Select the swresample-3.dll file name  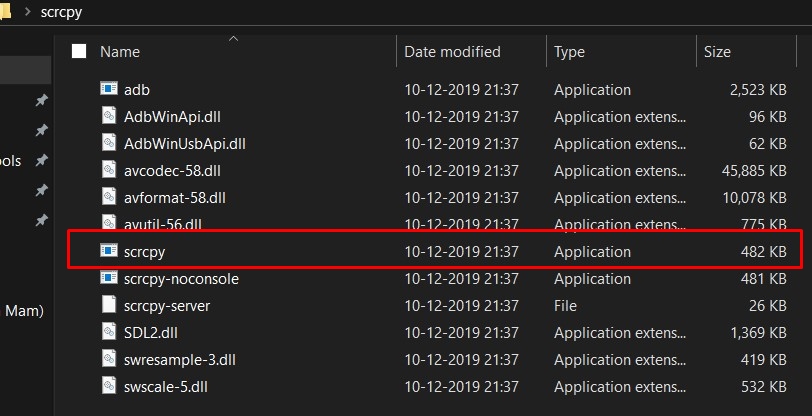point(180,360)
